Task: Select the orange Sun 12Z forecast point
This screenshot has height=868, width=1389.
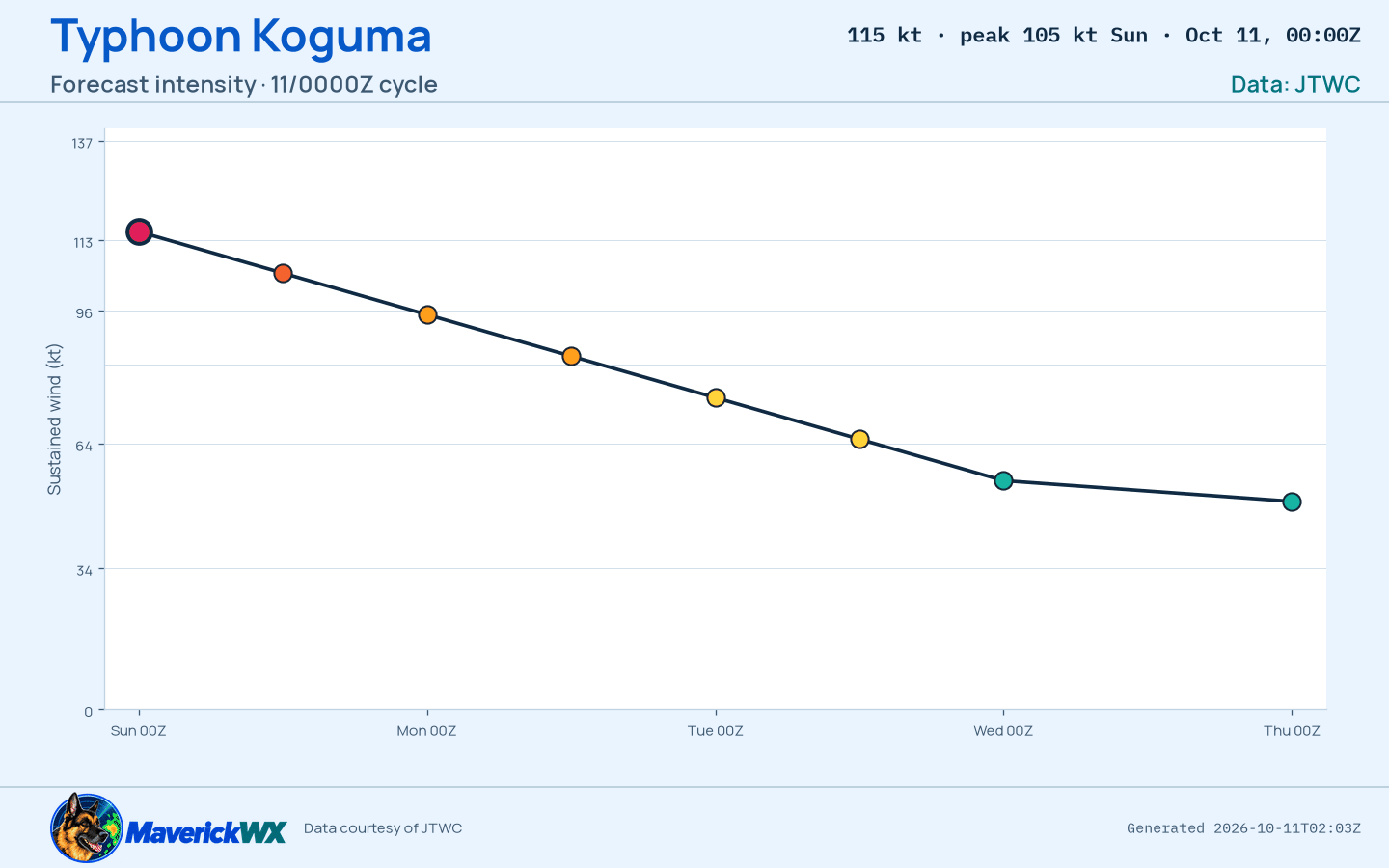Action: pyautogui.click(x=283, y=273)
